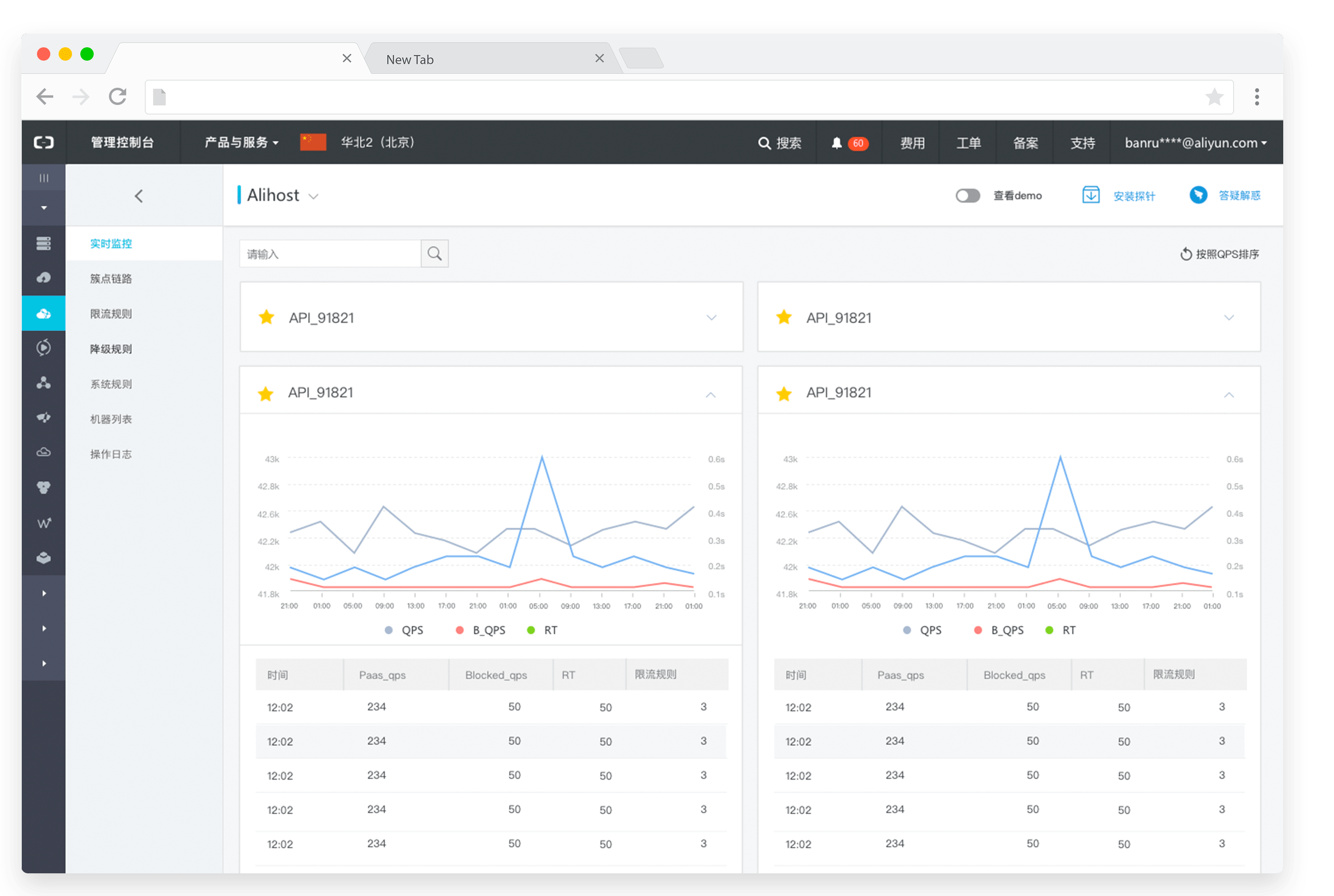Image resolution: width=1334 pixels, height=896 pixels.
Task: Toggle the 查看demo switch
Action: (967, 196)
